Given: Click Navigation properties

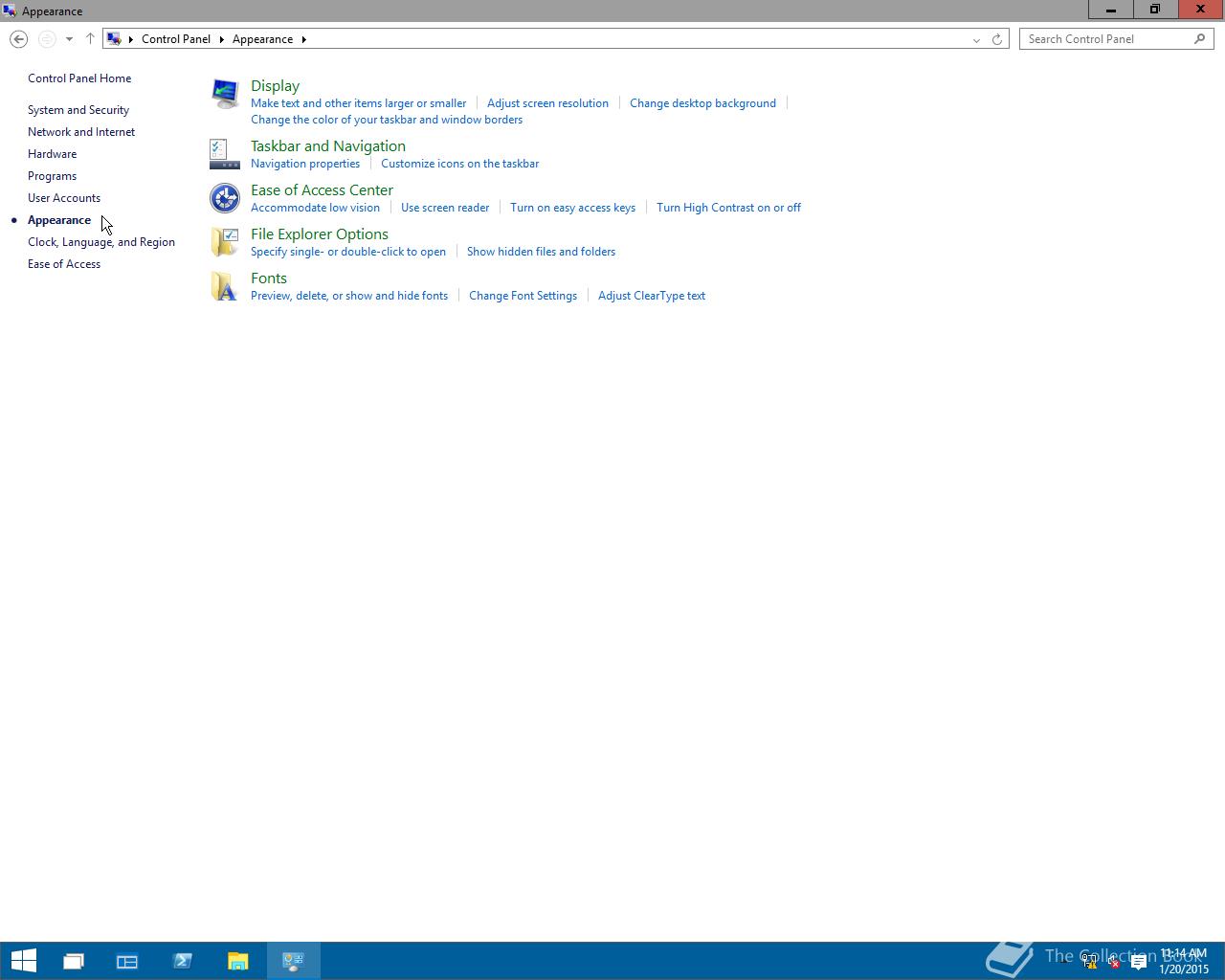Looking at the screenshot, I should (305, 164).
